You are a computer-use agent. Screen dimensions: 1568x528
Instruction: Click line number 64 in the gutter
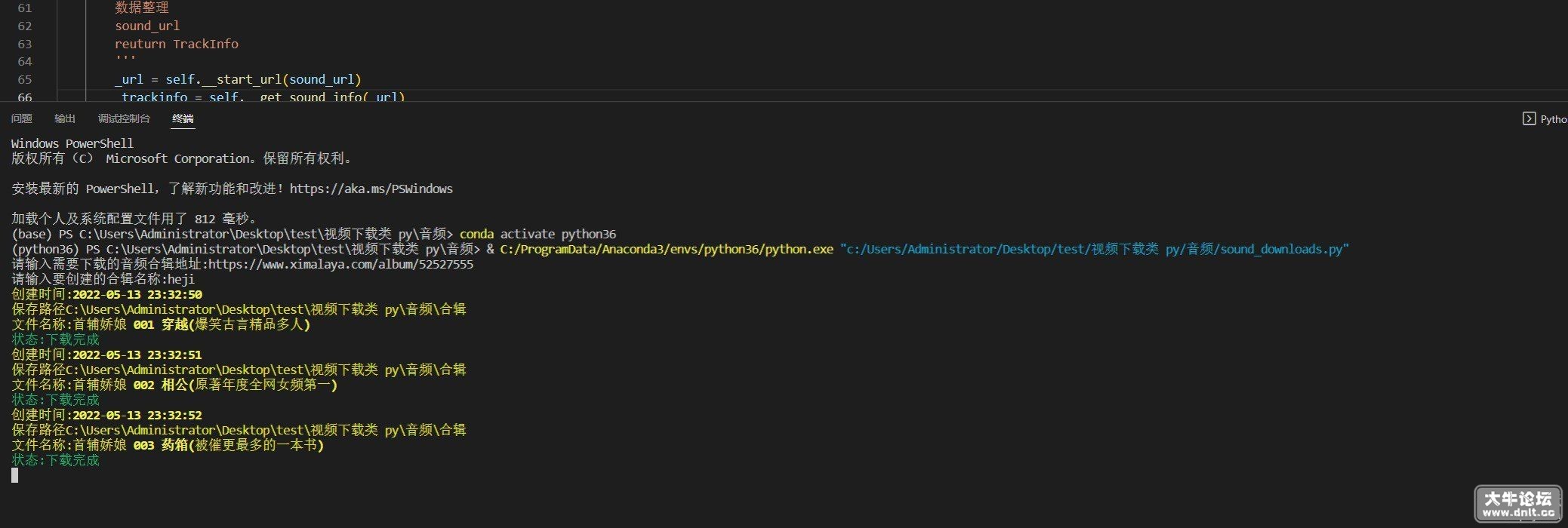(25, 61)
